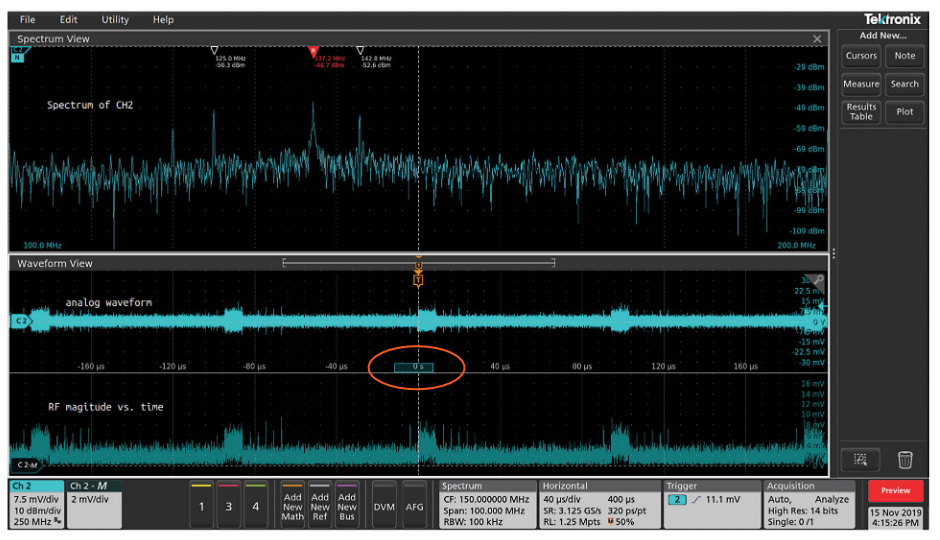This screenshot has width=940, height=540.
Task: Click the Waveform View title
Action: [55, 263]
